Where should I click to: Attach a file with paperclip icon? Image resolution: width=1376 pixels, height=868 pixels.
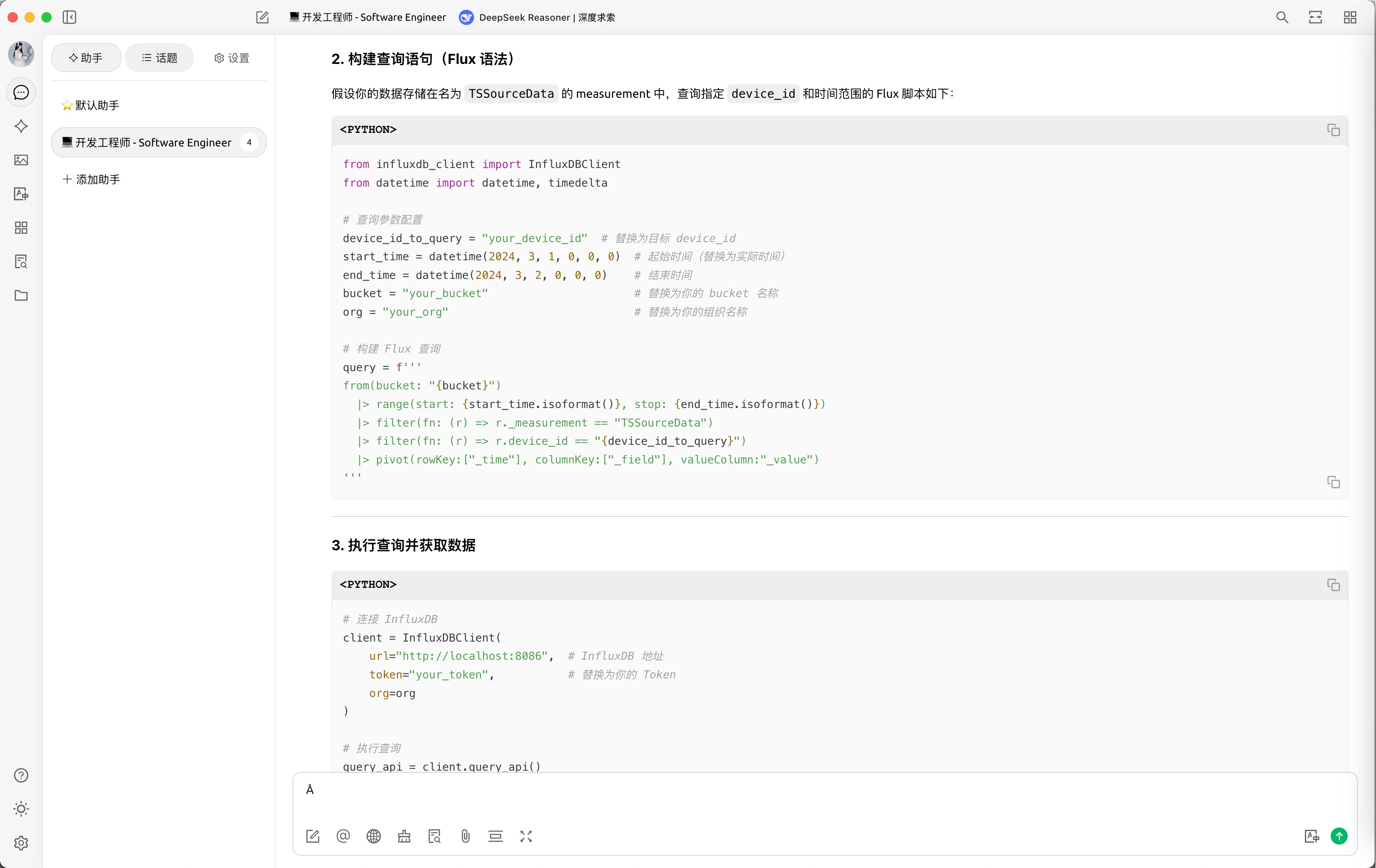click(465, 837)
